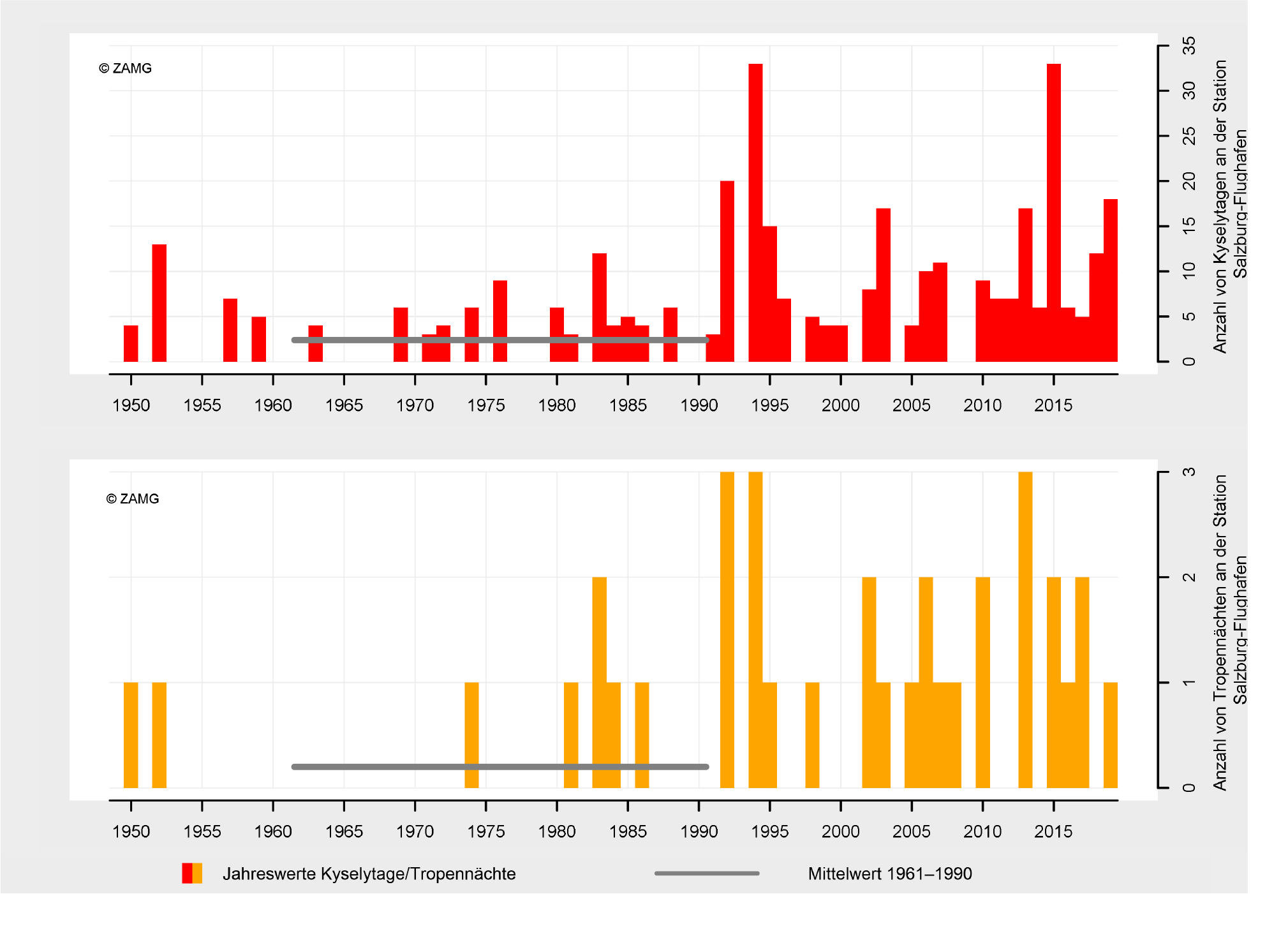Click the gray Mittelwert legend line
Screen dimensions: 1288x931
(707, 873)
